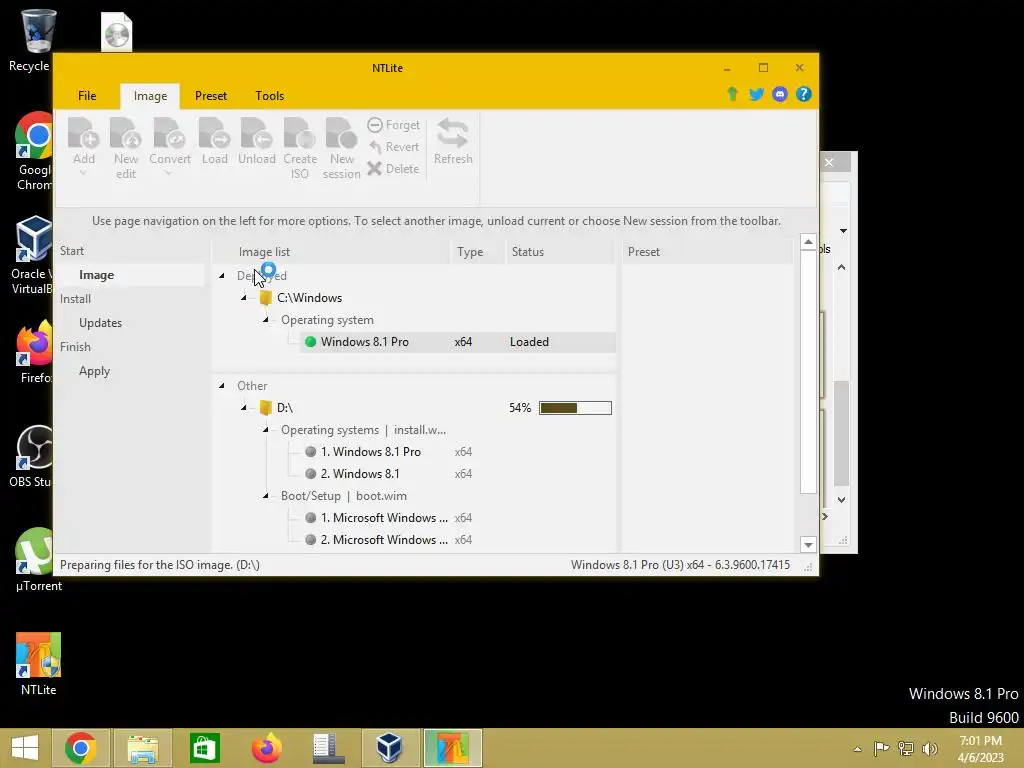Click the Delete toolbar item
This screenshot has width=1024, height=768.
click(393, 168)
